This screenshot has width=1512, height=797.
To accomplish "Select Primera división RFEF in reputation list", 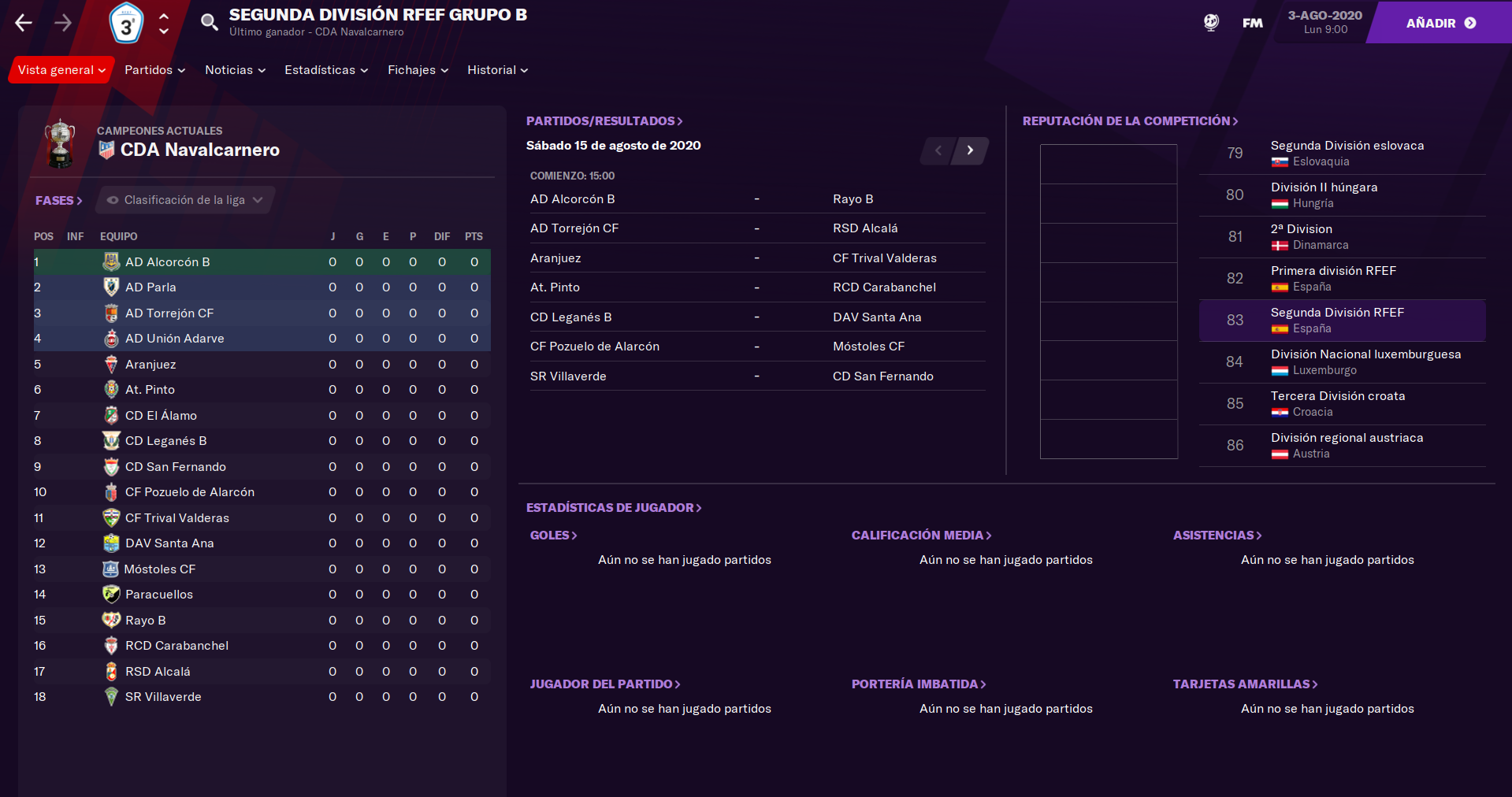I will pos(1342,279).
